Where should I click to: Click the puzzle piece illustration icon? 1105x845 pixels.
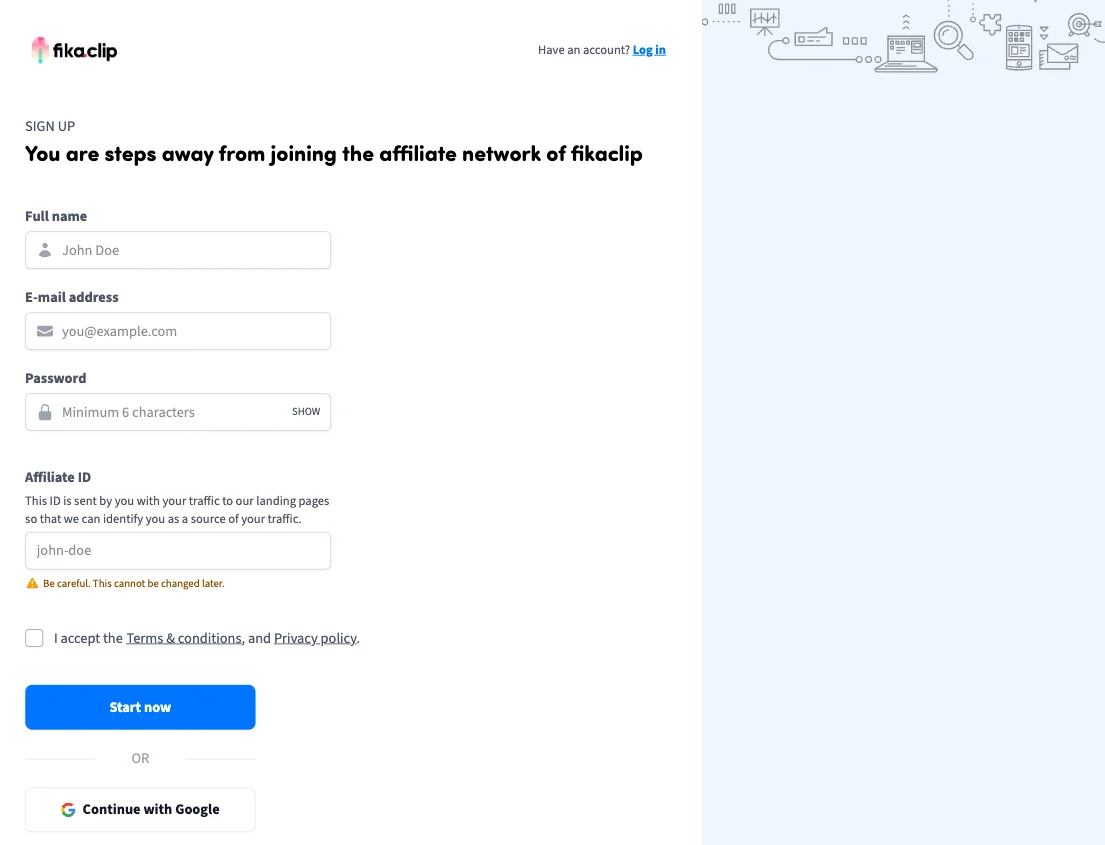tap(990, 24)
